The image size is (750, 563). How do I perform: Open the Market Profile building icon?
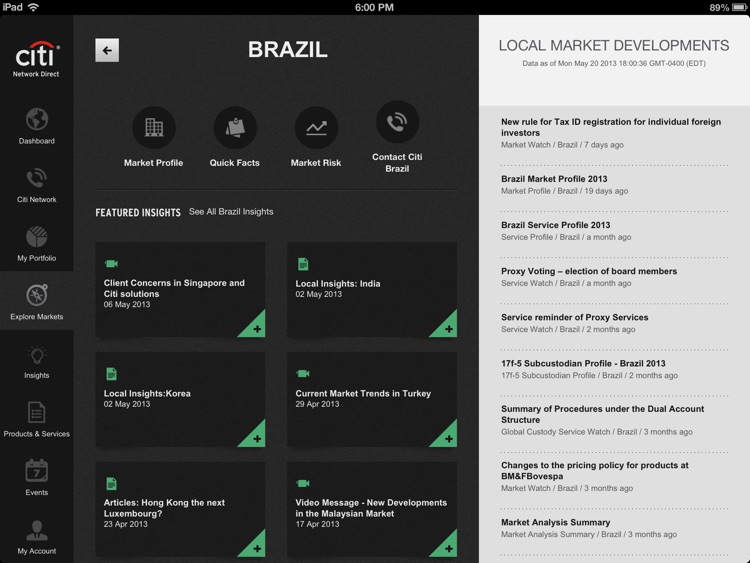pyautogui.click(x=154, y=128)
